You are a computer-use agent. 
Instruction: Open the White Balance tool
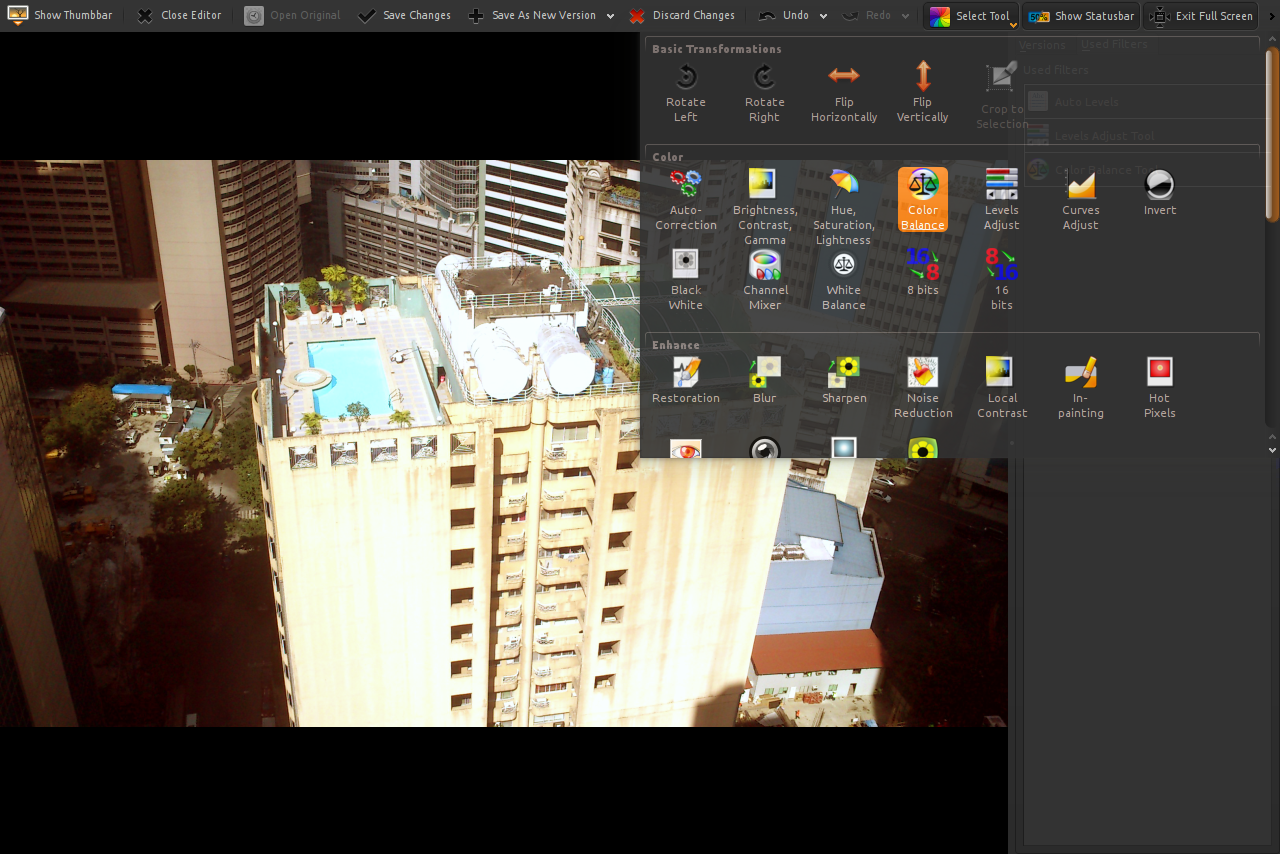844,280
